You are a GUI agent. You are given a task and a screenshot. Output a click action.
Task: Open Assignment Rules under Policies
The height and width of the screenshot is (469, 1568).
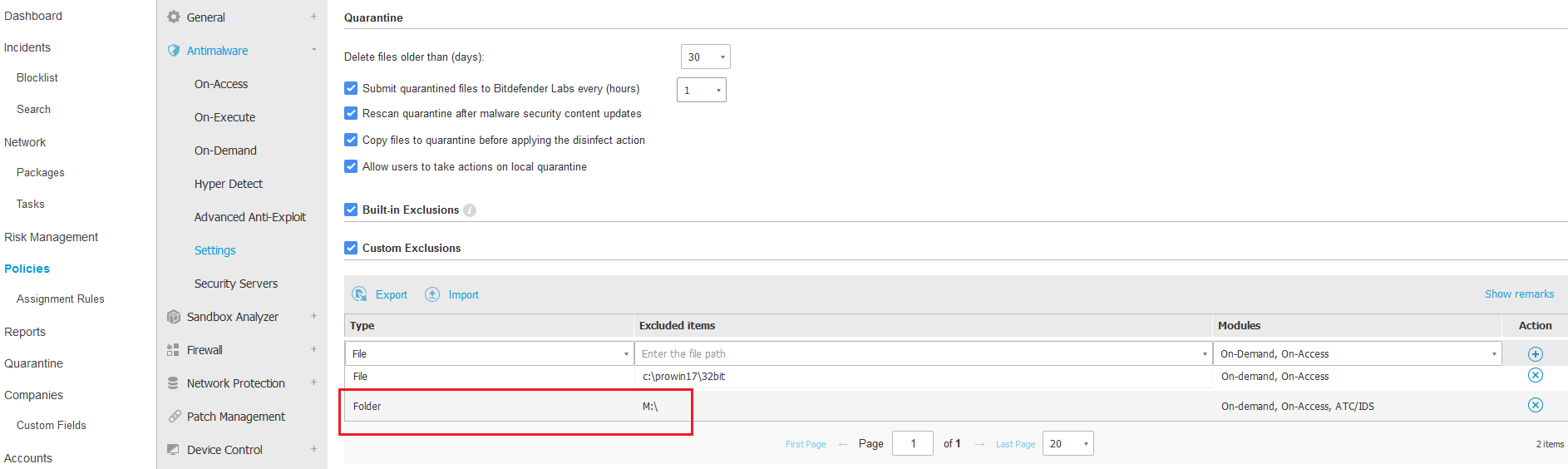(x=60, y=299)
